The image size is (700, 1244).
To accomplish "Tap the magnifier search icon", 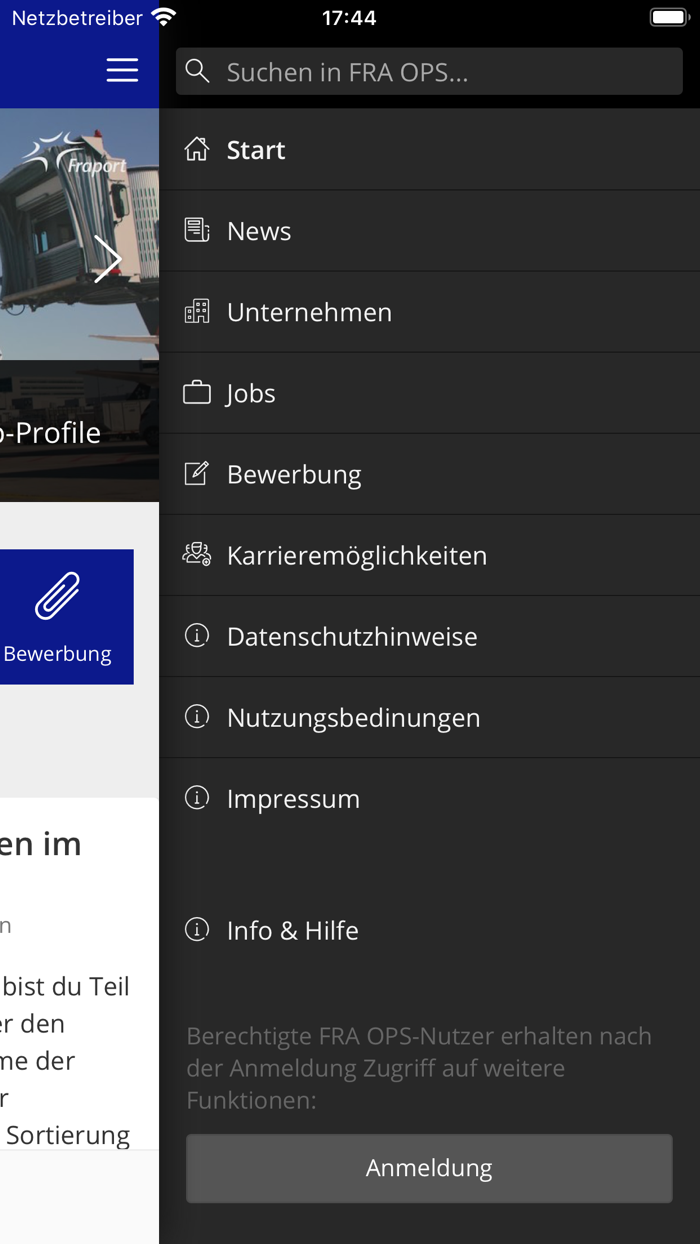I will [197, 70].
